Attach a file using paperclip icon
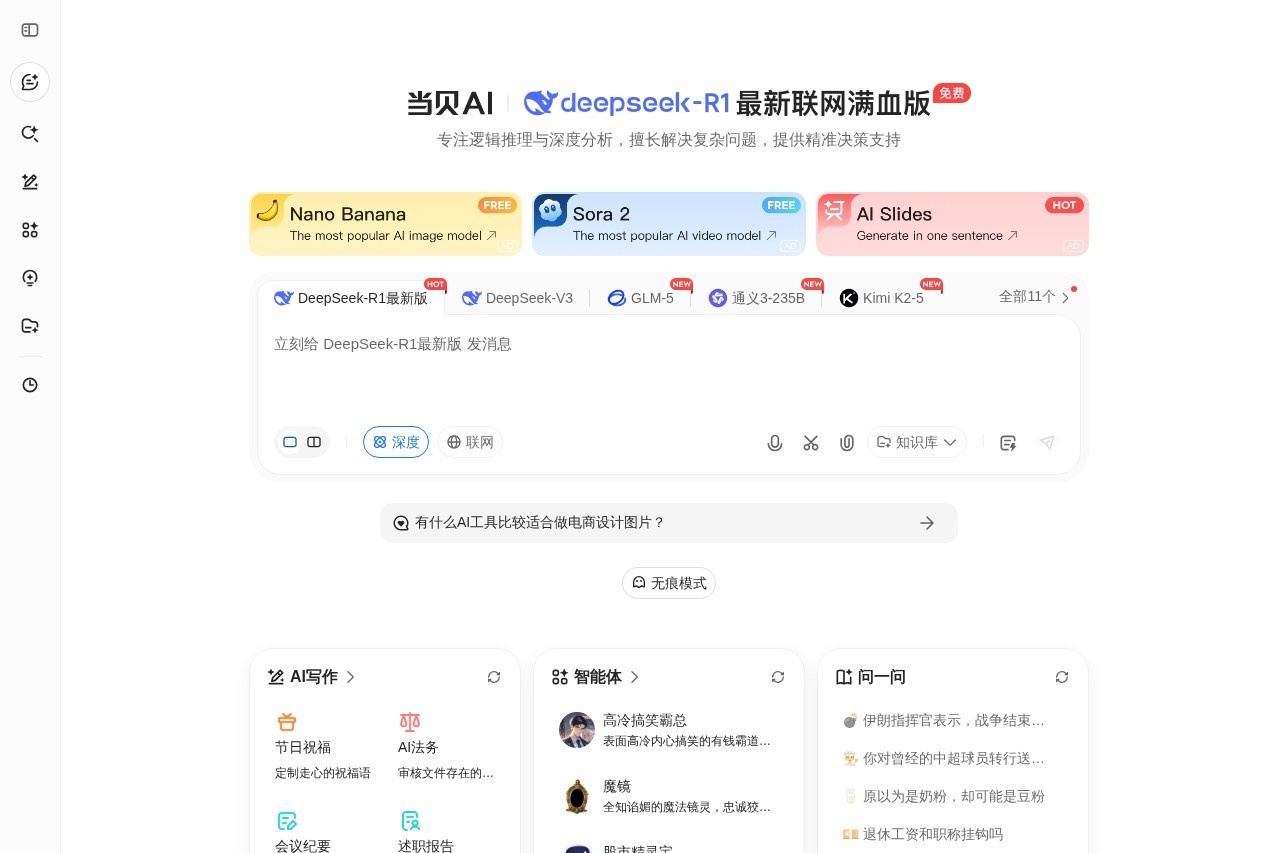The width and height of the screenshot is (1280, 853). click(847, 443)
